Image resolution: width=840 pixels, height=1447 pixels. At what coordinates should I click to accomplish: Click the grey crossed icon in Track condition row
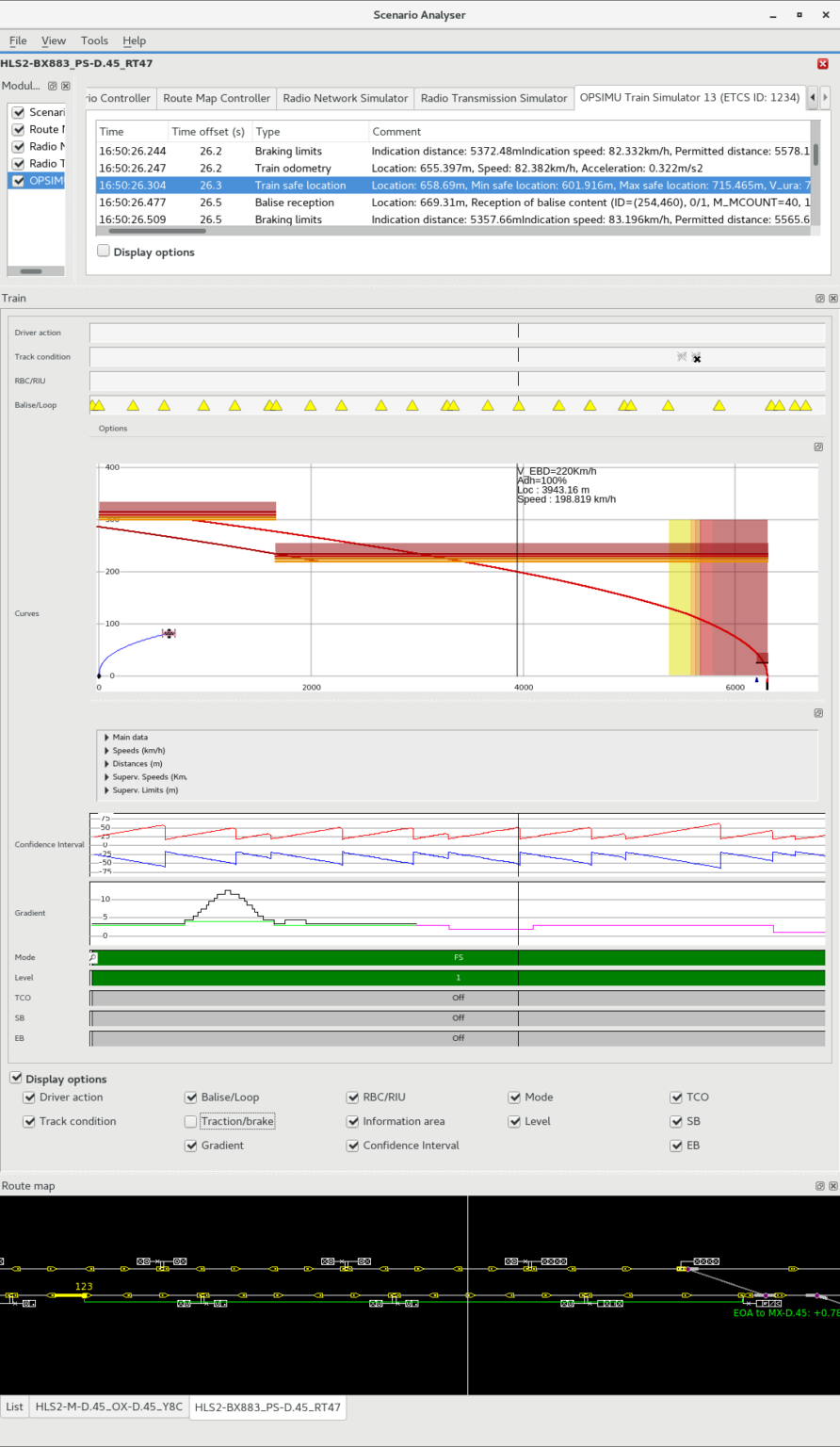pos(681,358)
